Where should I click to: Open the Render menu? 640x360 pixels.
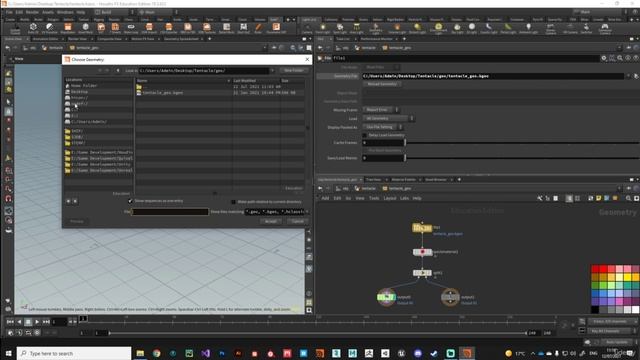32,12
